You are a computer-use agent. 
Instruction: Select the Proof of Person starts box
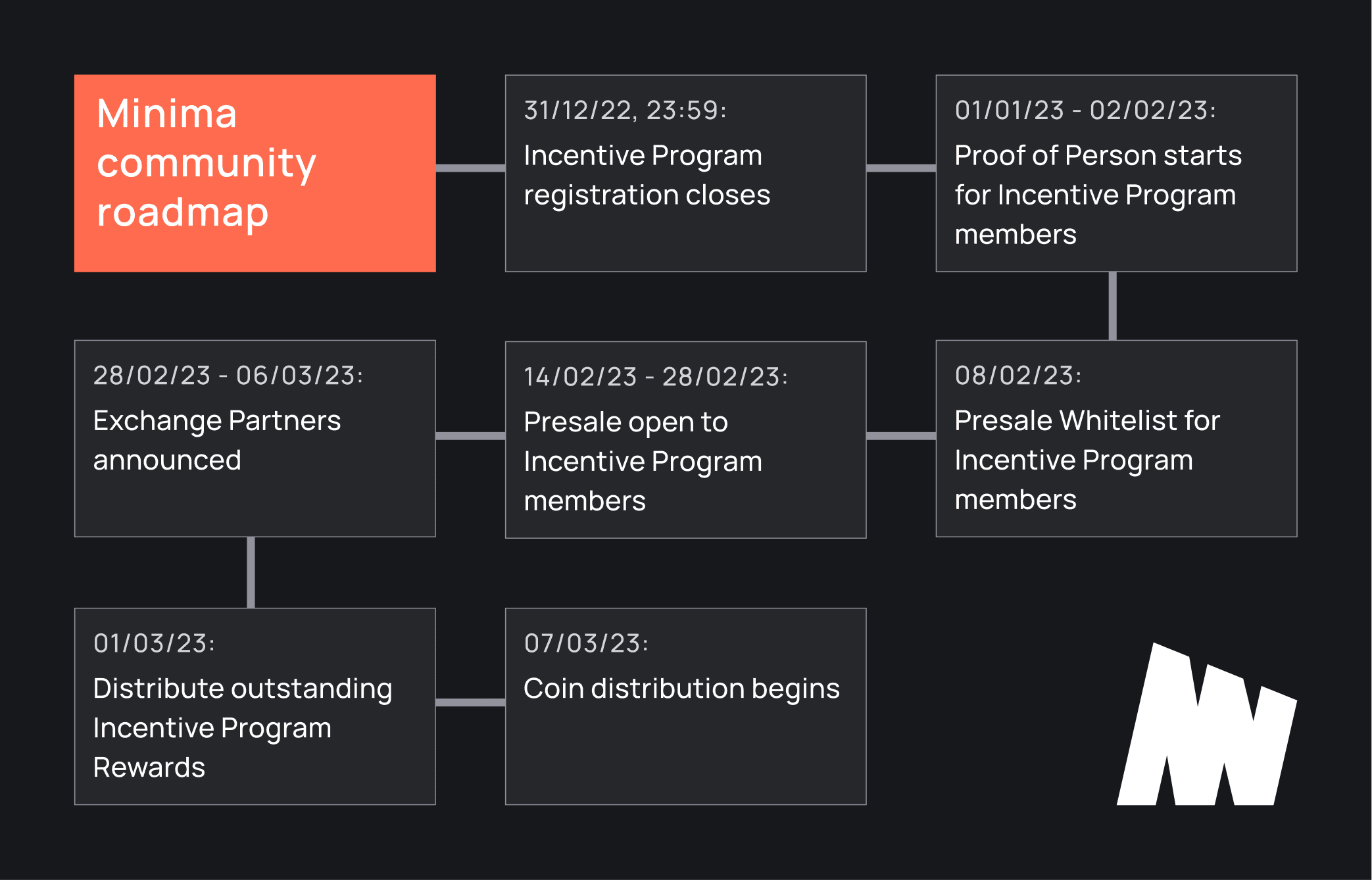[x=1116, y=173]
